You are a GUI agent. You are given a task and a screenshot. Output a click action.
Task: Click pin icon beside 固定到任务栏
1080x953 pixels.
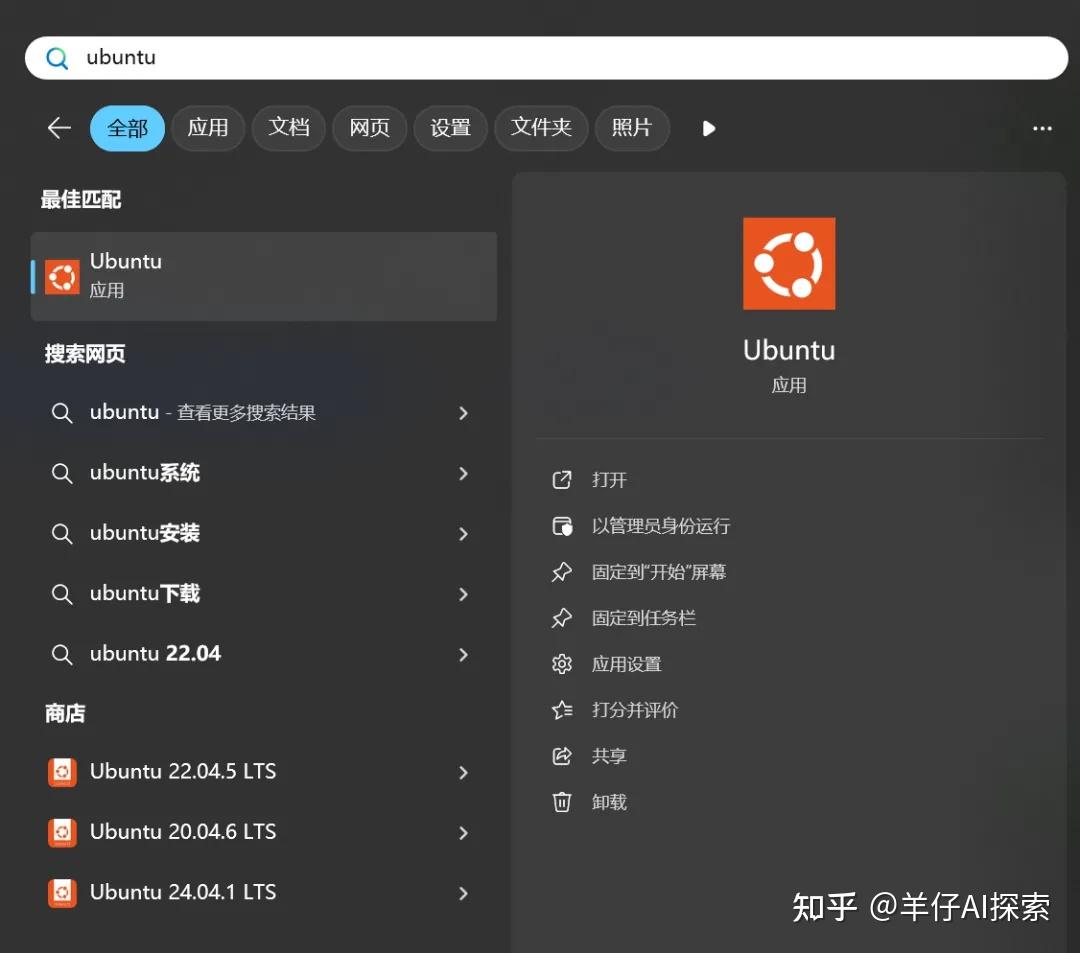pos(562,618)
